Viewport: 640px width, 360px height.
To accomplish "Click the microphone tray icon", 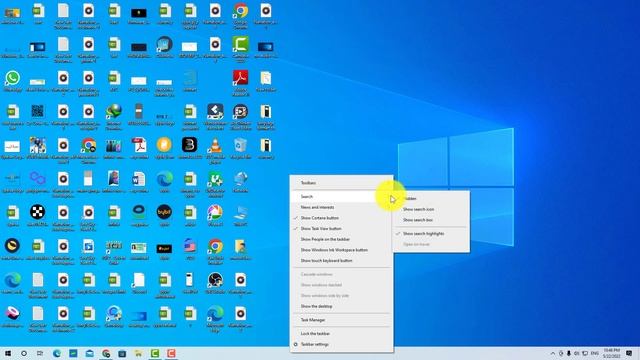I will click(x=569, y=353).
